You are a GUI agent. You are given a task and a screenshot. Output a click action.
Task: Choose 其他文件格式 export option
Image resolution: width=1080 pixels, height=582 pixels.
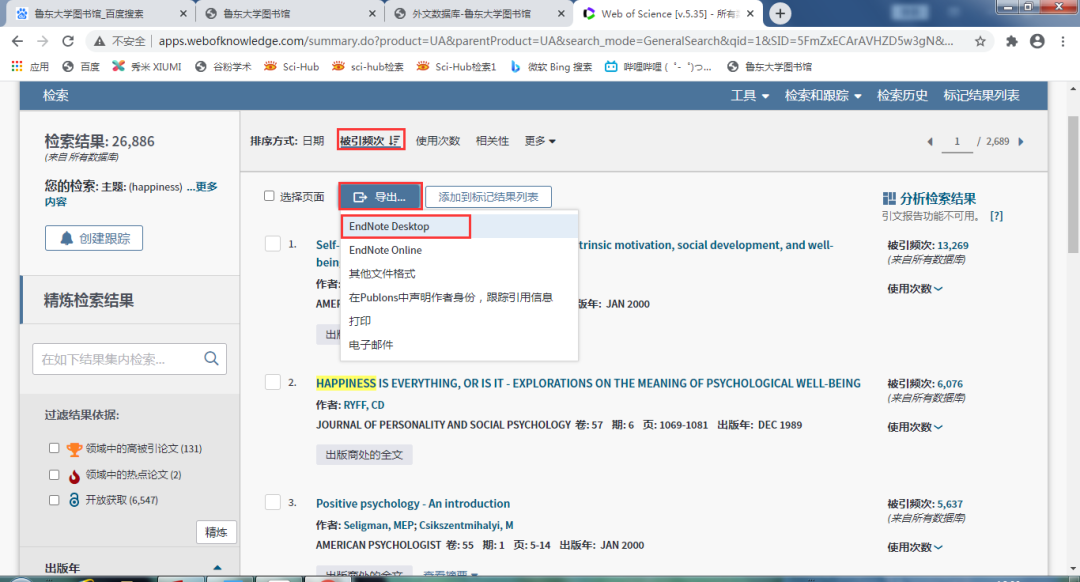tap(459, 273)
